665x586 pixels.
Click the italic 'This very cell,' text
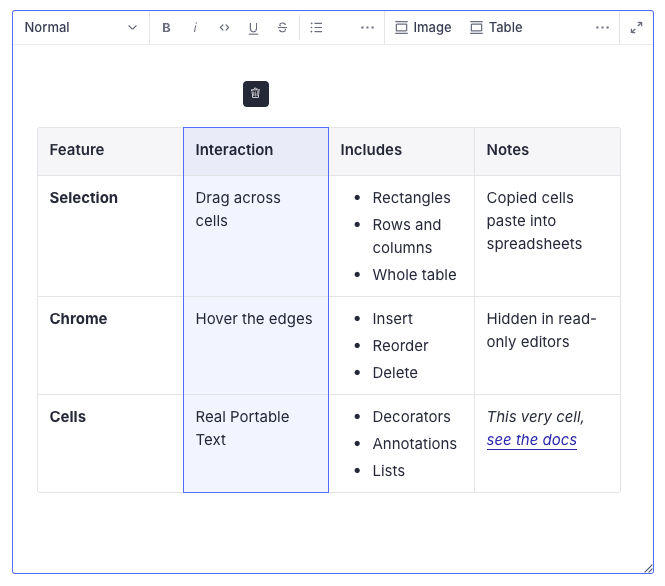coord(535,417)
